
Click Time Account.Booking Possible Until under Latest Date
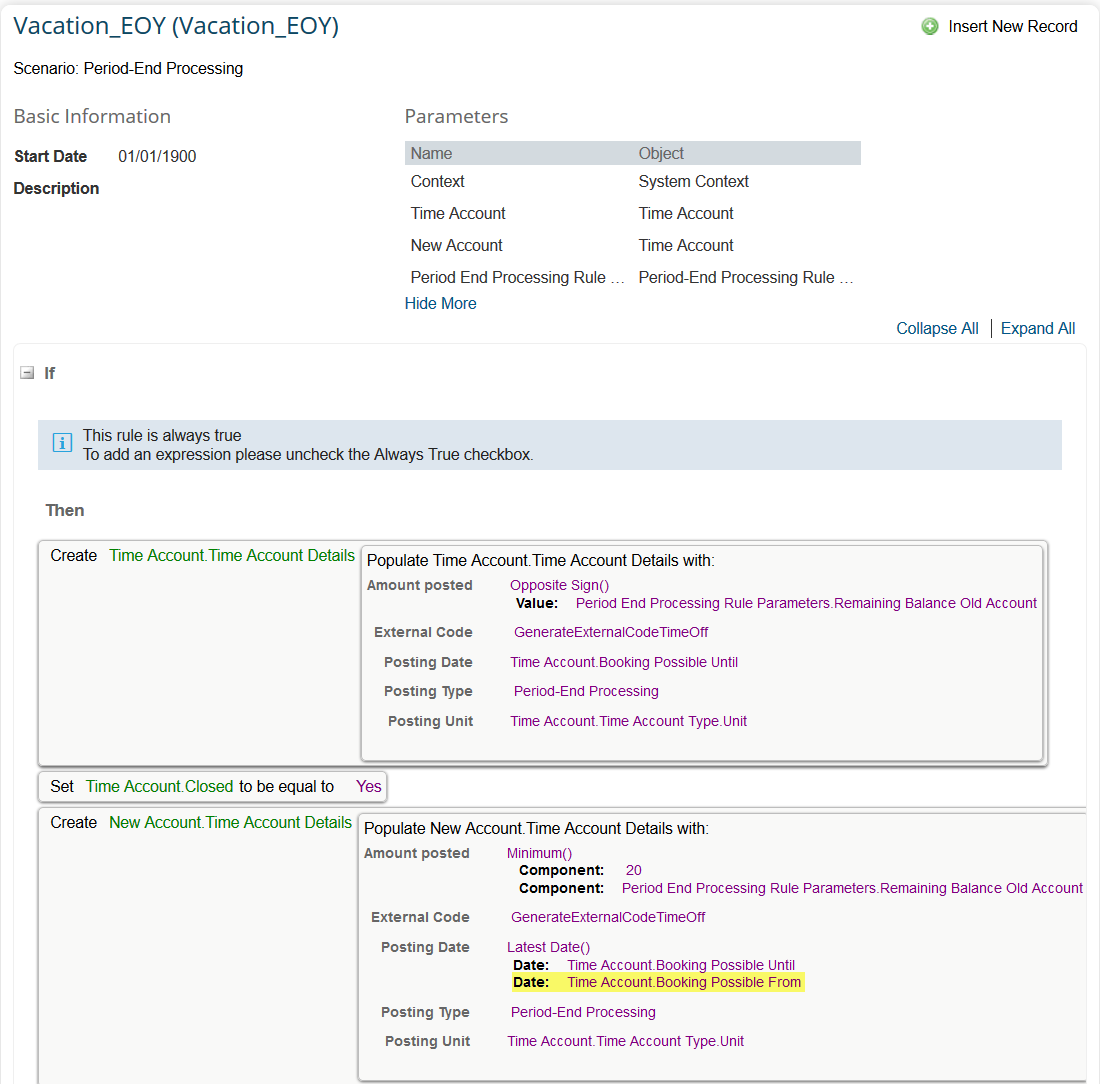[680, 965]
